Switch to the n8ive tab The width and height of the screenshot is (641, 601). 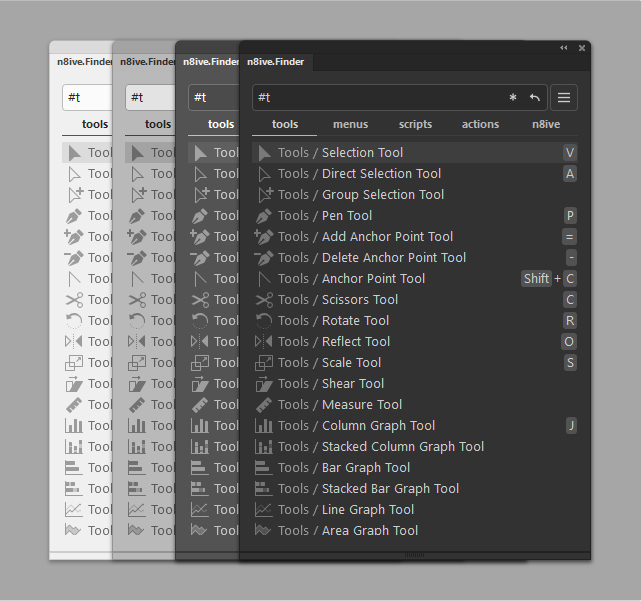(546, 124)
